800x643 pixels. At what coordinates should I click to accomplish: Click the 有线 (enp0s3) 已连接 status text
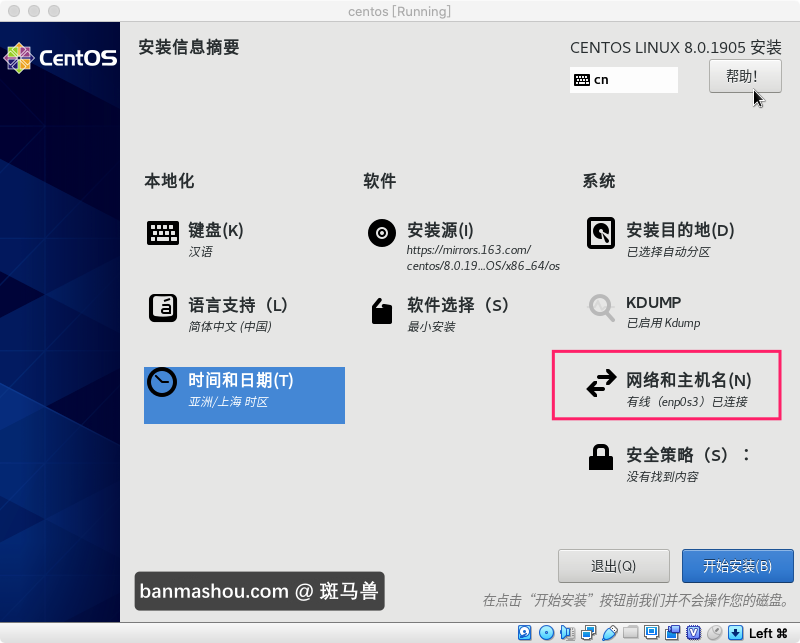coord(687,402)
